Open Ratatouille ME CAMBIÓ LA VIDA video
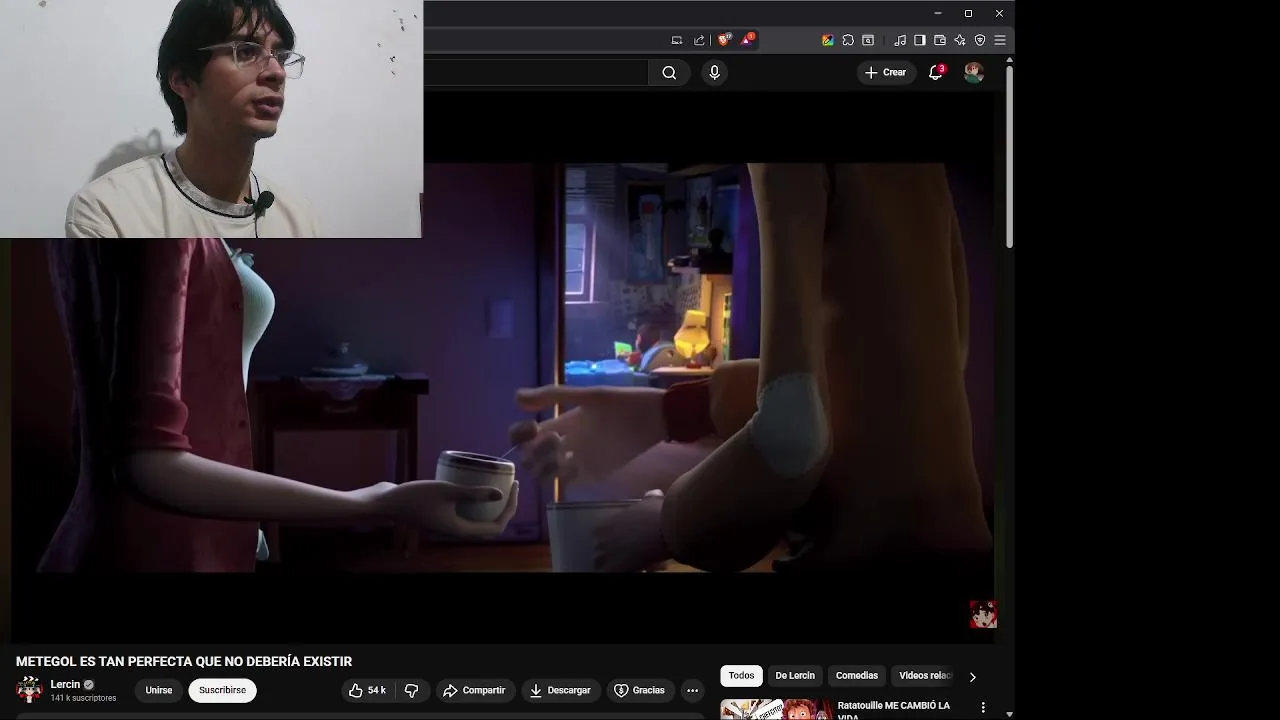Screen dimensions: 1280x720 click(x=894, y=710)
